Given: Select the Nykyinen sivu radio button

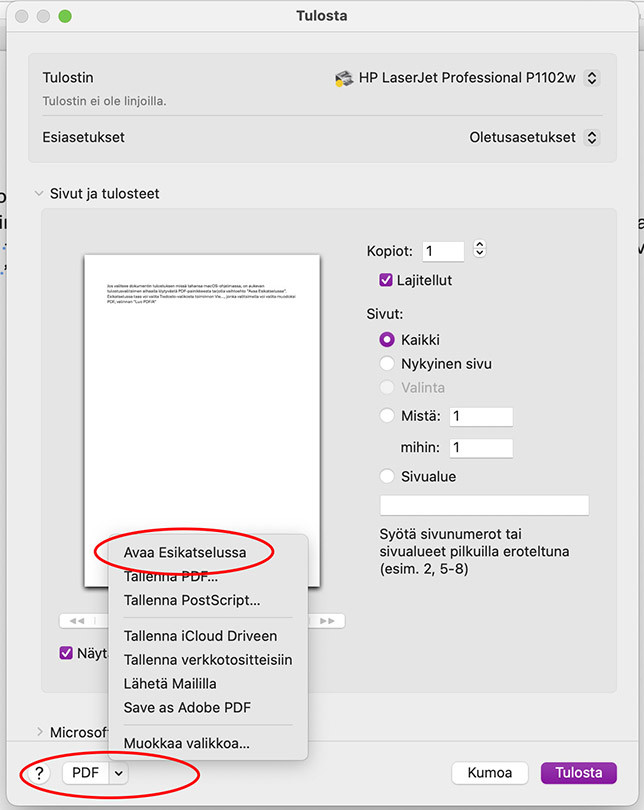Looking at the screenshot, I should pos(387,364).
